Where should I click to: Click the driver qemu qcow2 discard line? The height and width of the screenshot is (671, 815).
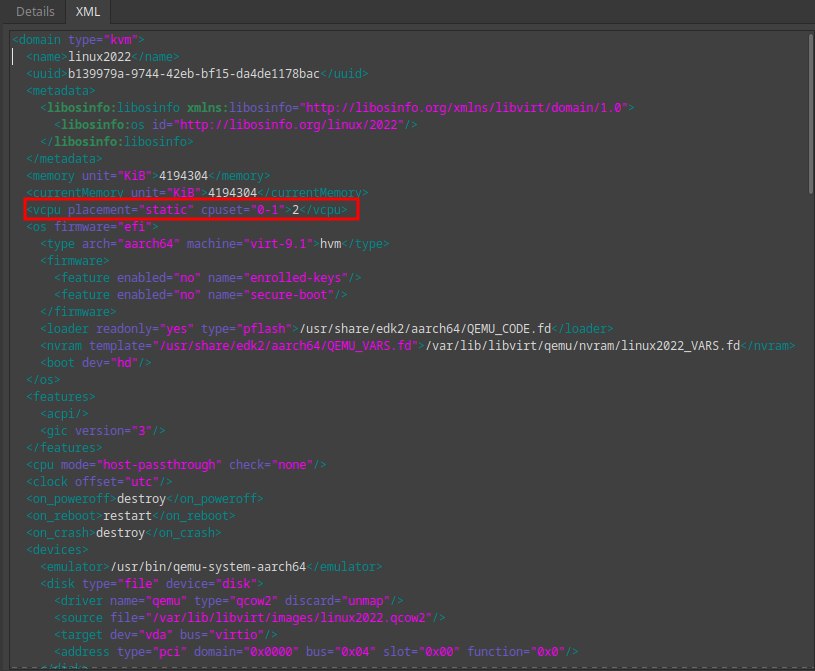[x=229, y=601]
